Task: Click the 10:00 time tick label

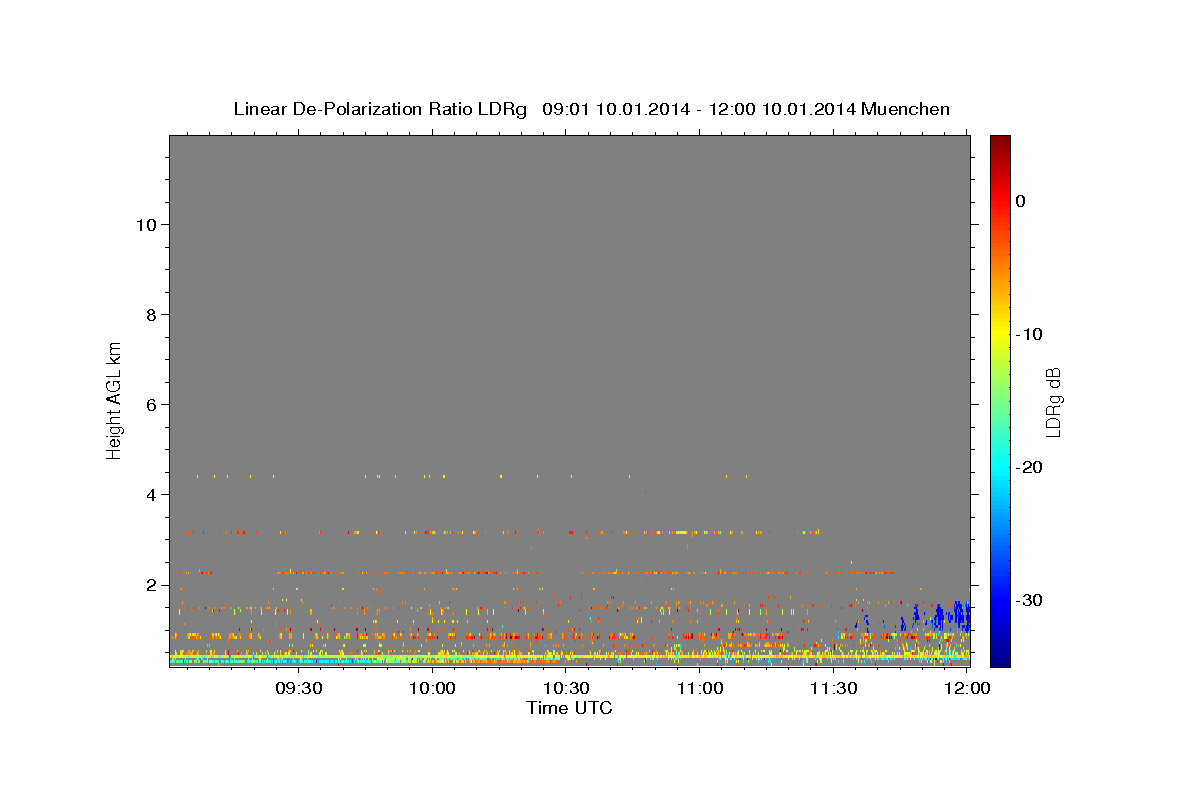Action: click(x=433, y=688)
